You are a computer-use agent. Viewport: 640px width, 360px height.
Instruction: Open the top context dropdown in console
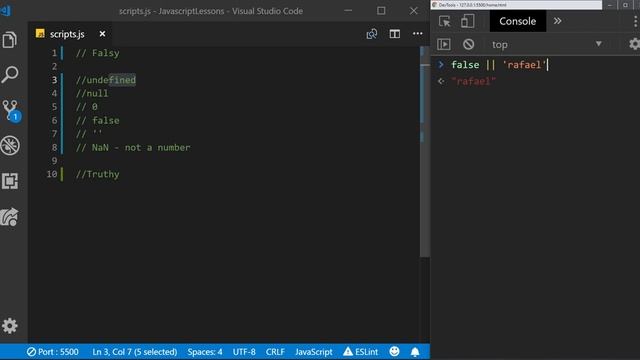546,44
